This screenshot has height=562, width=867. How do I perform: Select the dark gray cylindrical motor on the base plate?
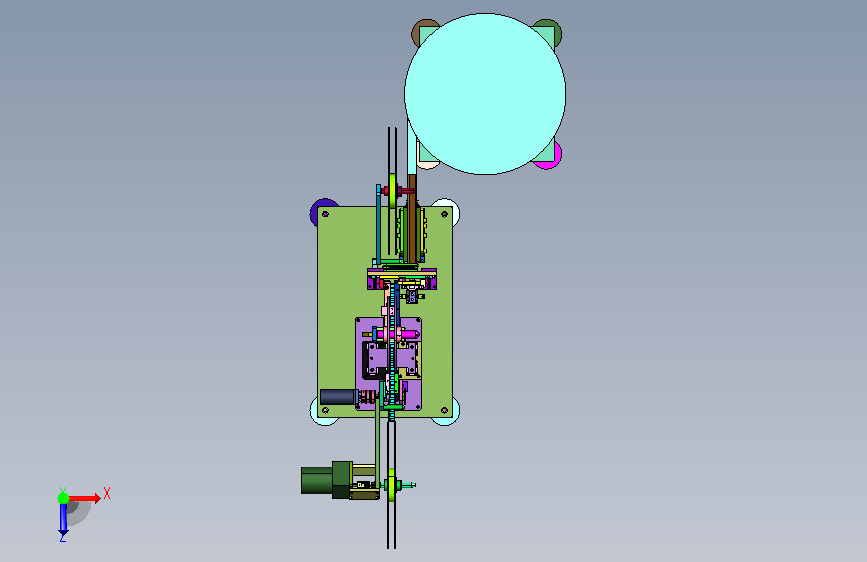[338, 397]
